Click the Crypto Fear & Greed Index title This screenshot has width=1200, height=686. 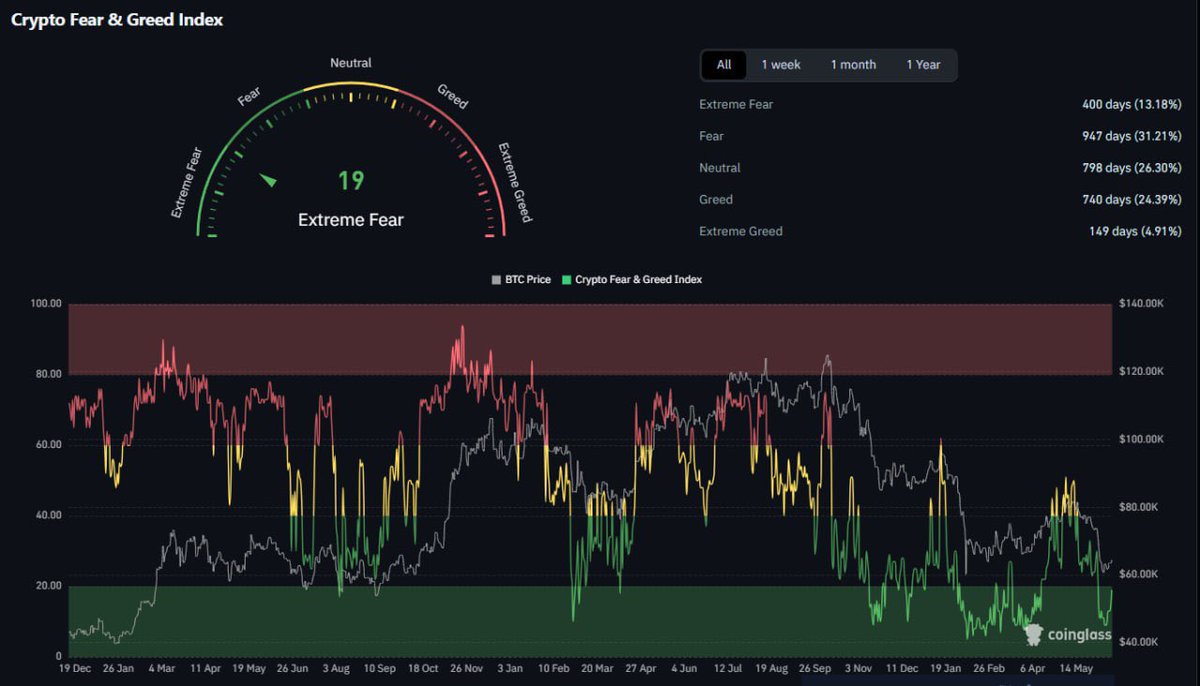pyautogui.click(x=117, y=20)
